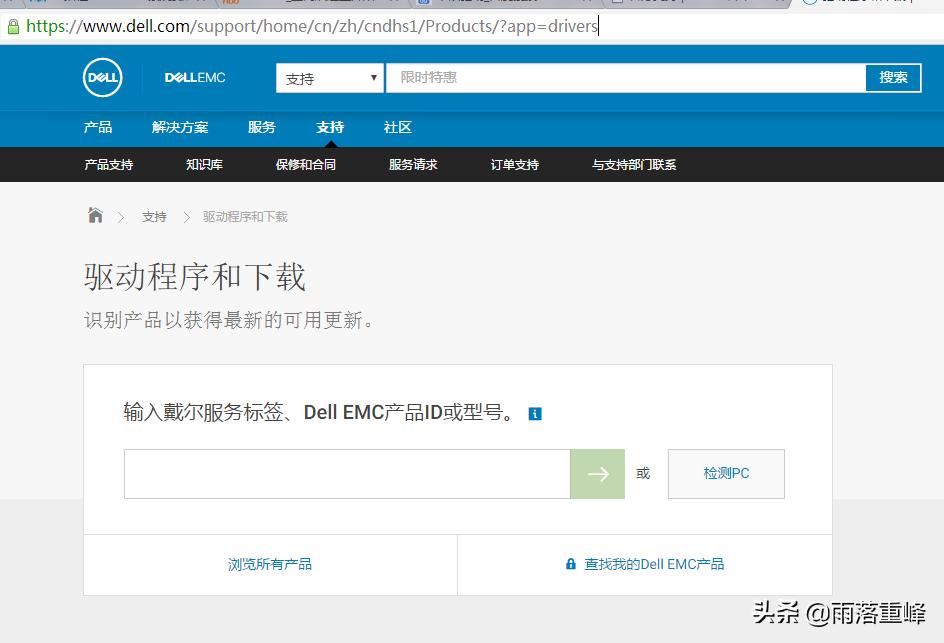Select the DELLEMC logo
Screen dimensions: 944x643
194,77
